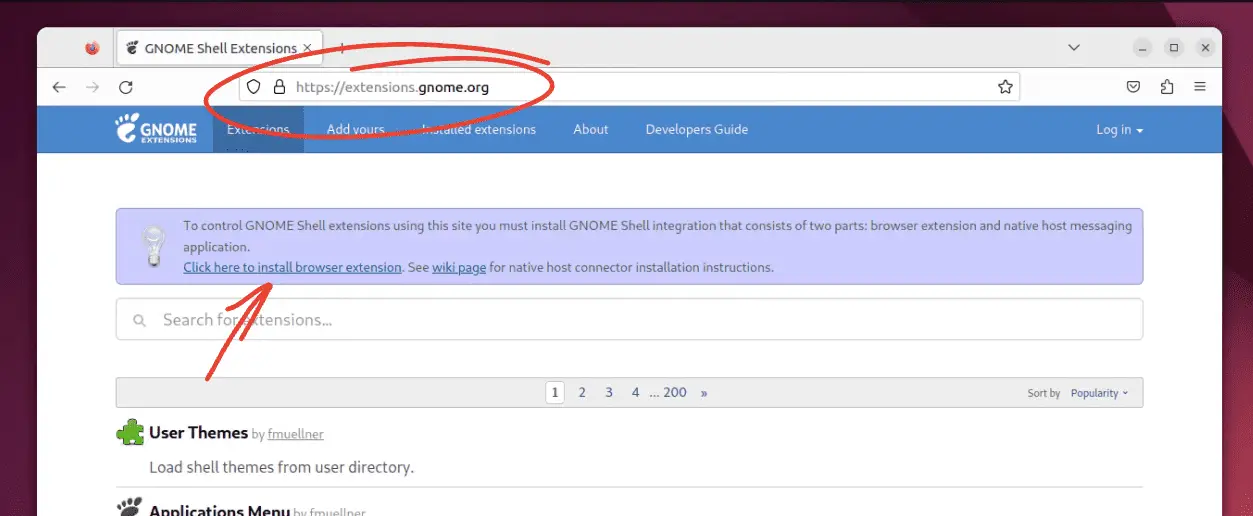Go back with the browser back arrow
1253x516 pixels.
pos(59,87)
